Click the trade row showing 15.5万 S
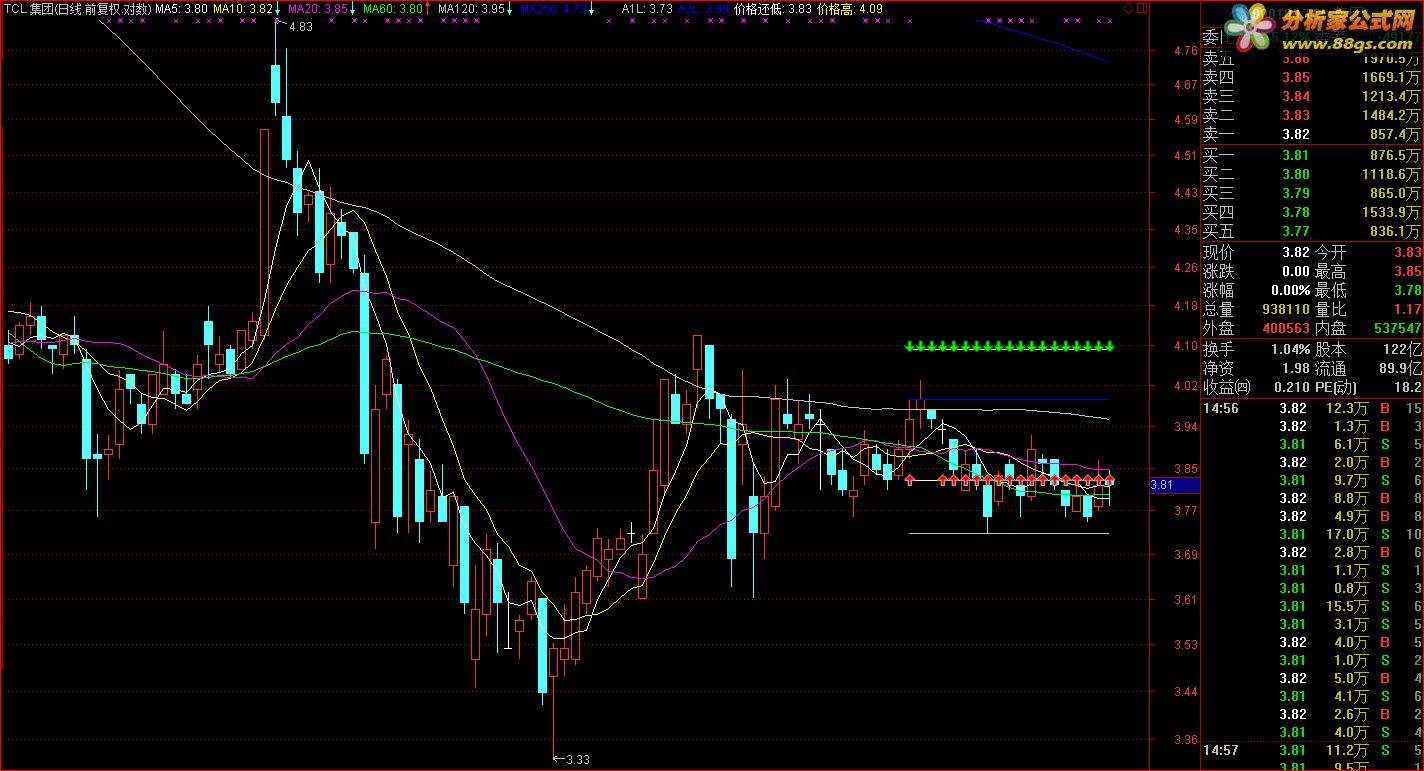 [x=1311, y=606]
